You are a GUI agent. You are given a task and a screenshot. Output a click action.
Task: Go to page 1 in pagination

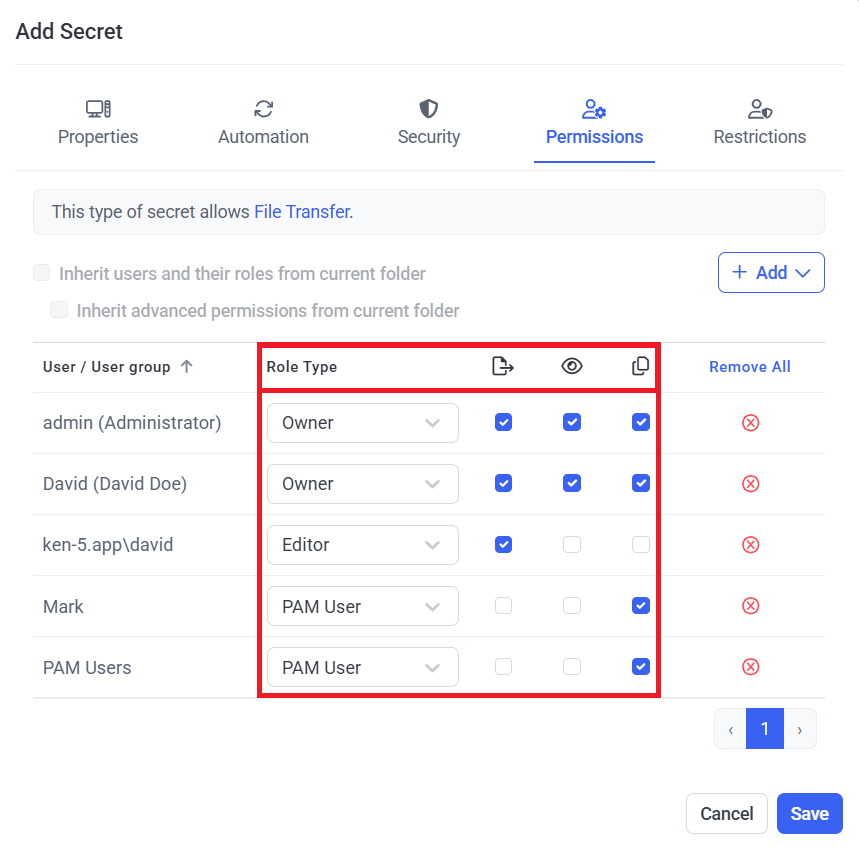765,729
